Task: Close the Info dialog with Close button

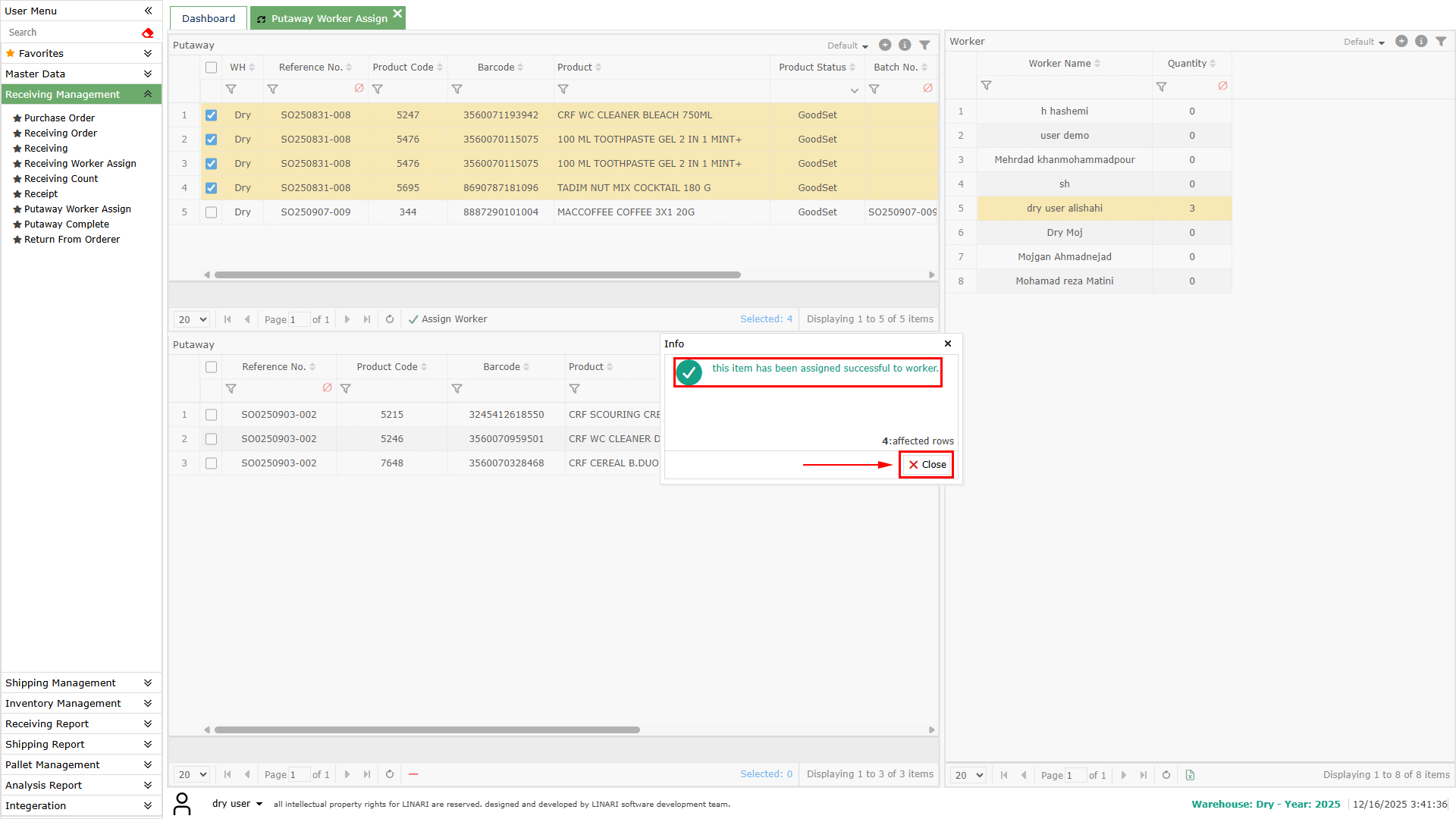Action: point(926,464)
